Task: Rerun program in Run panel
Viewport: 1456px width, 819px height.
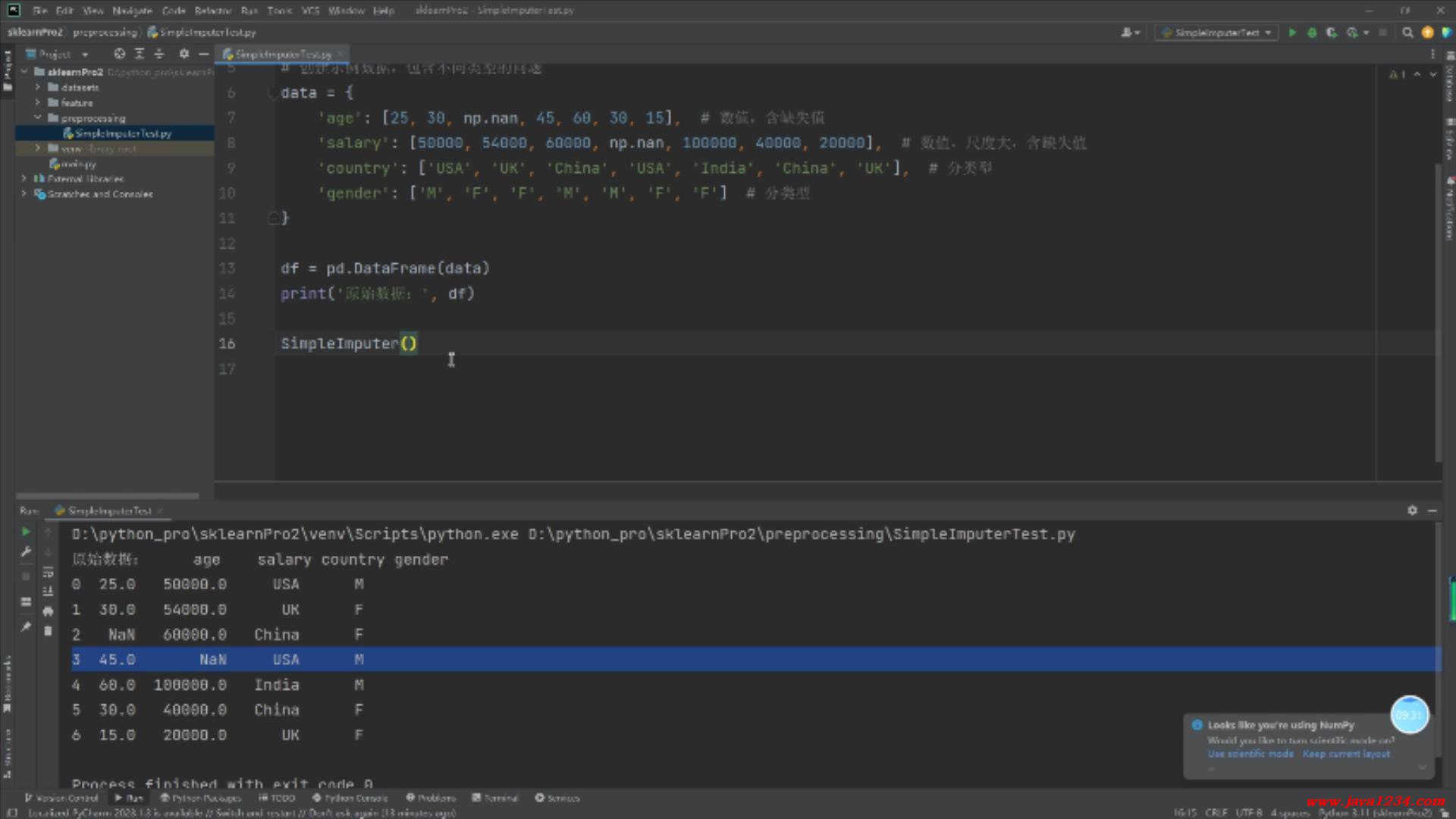Action: pyautogui.click(x=25, y=532)
